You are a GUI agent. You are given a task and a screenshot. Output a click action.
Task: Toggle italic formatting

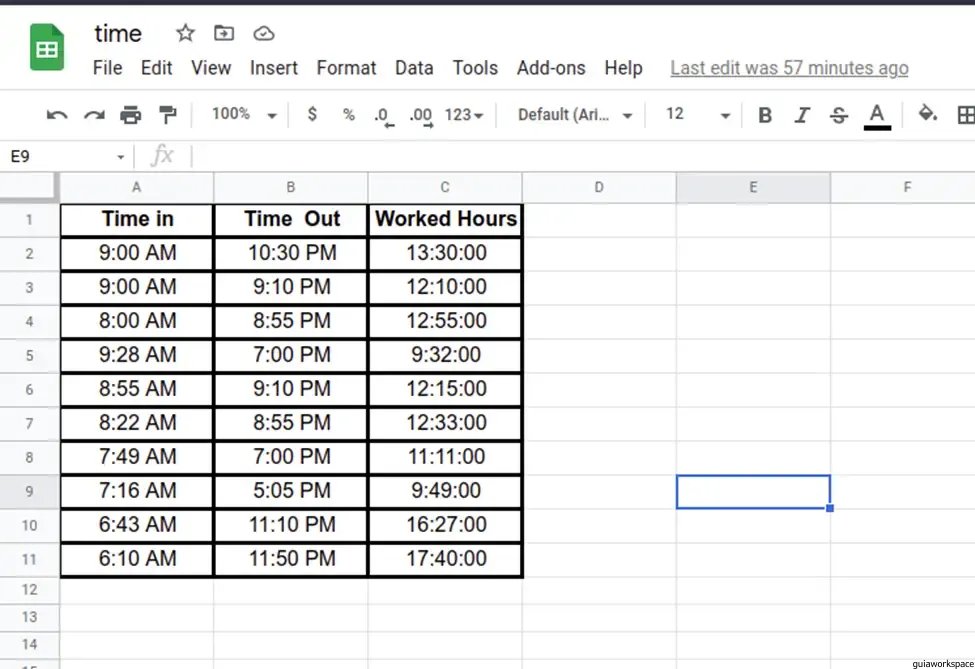[802, 115]
